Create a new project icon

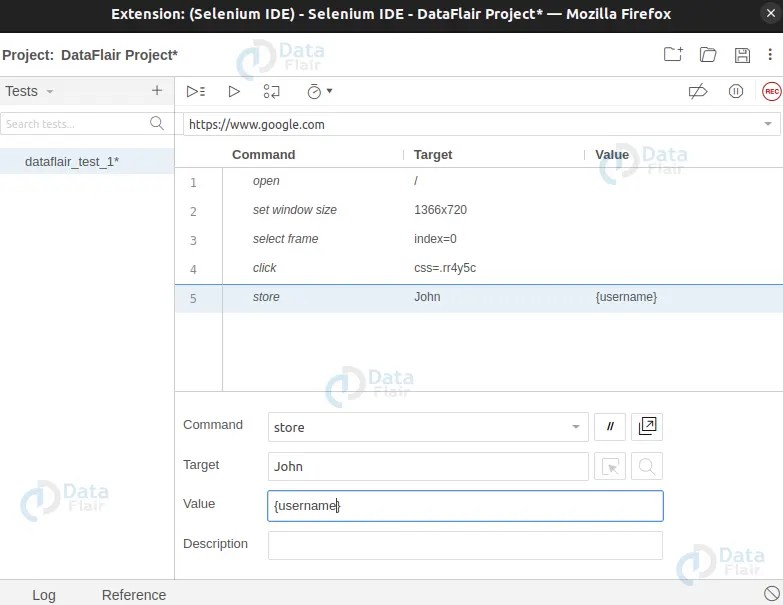[673, 54]
